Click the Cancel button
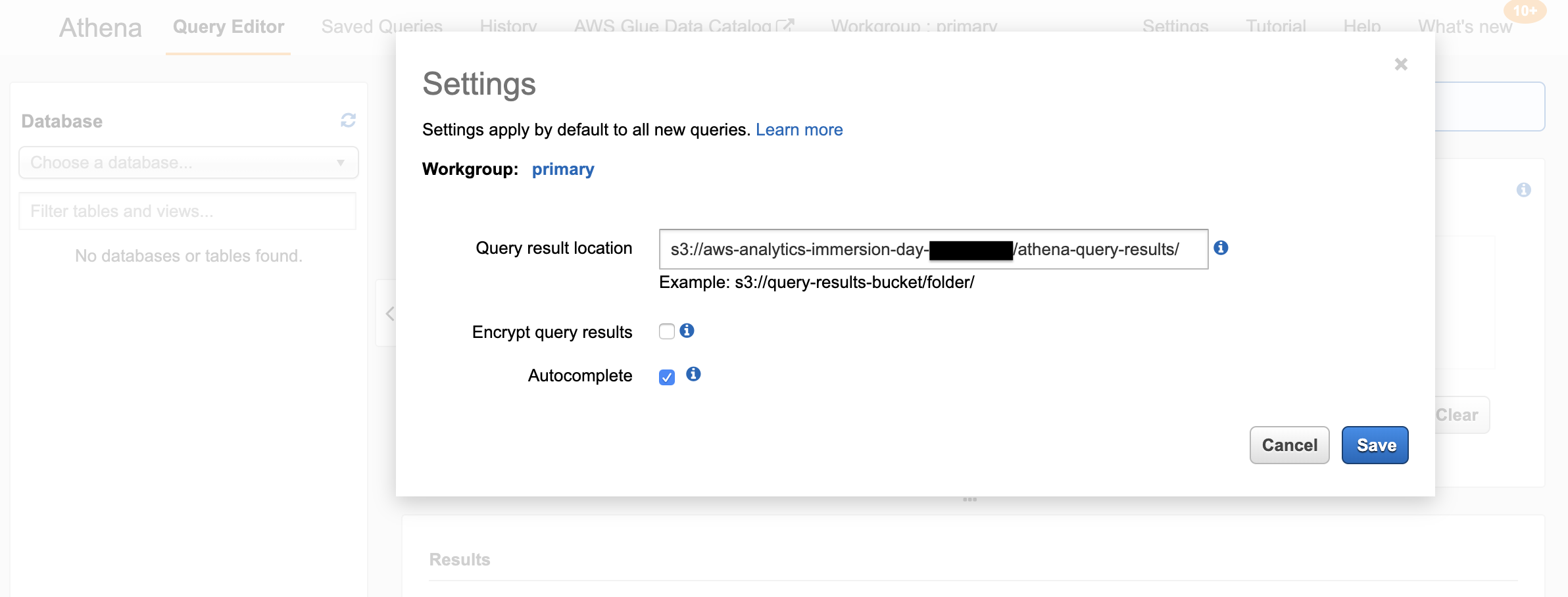The width and height of the screenshot is (1568, 597). pos(1289,445)
